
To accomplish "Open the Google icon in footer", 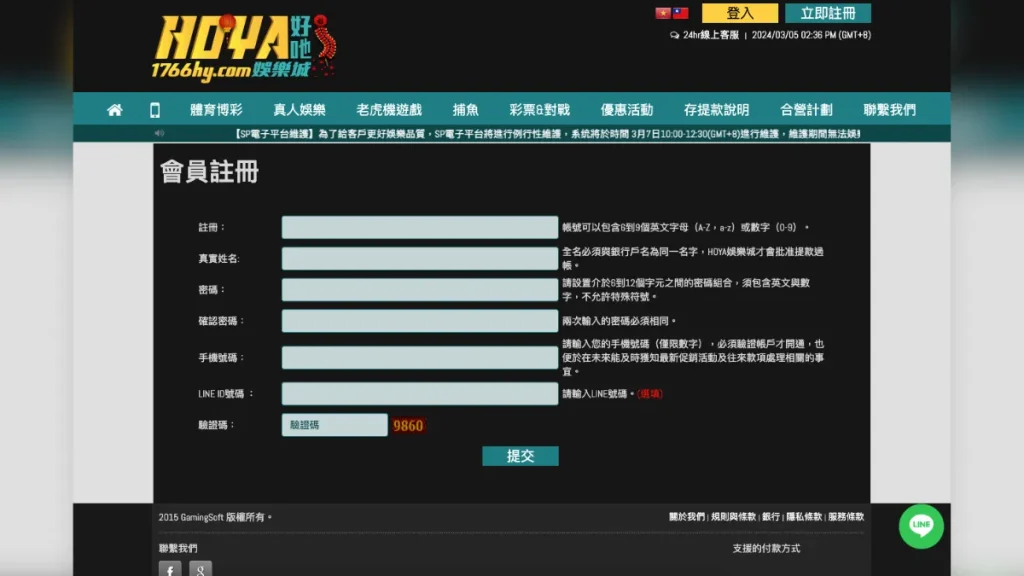I will (x=200, y=570).
